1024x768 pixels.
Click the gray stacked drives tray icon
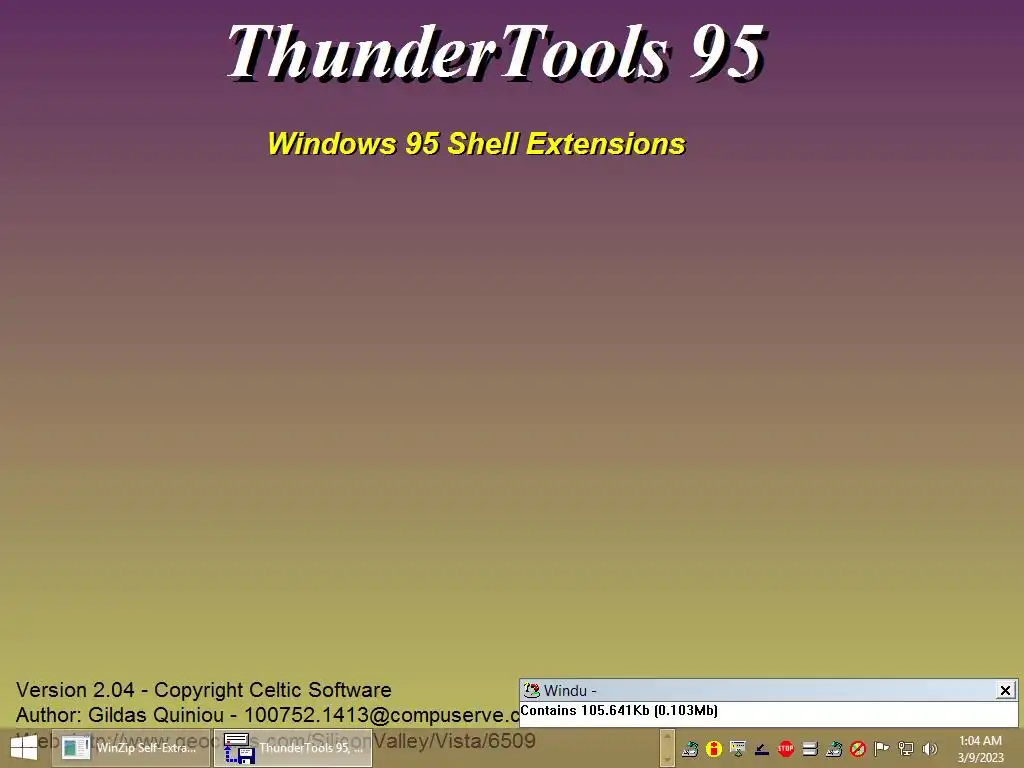coord(810,749)
